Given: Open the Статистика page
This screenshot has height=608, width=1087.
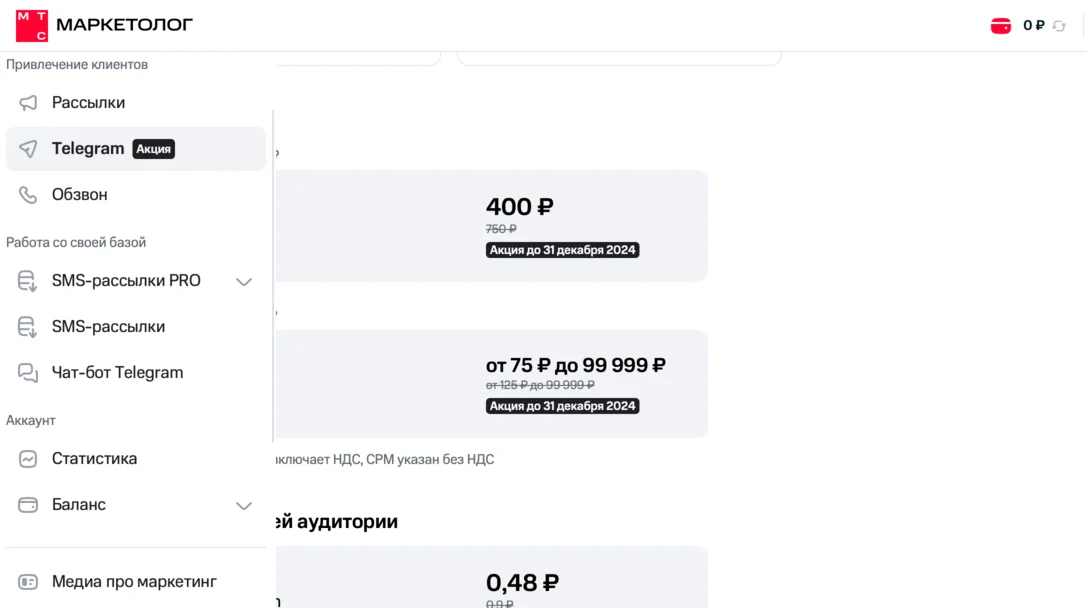Looking at the screenshot, I should pyautogui.click(x=94, y=459).
